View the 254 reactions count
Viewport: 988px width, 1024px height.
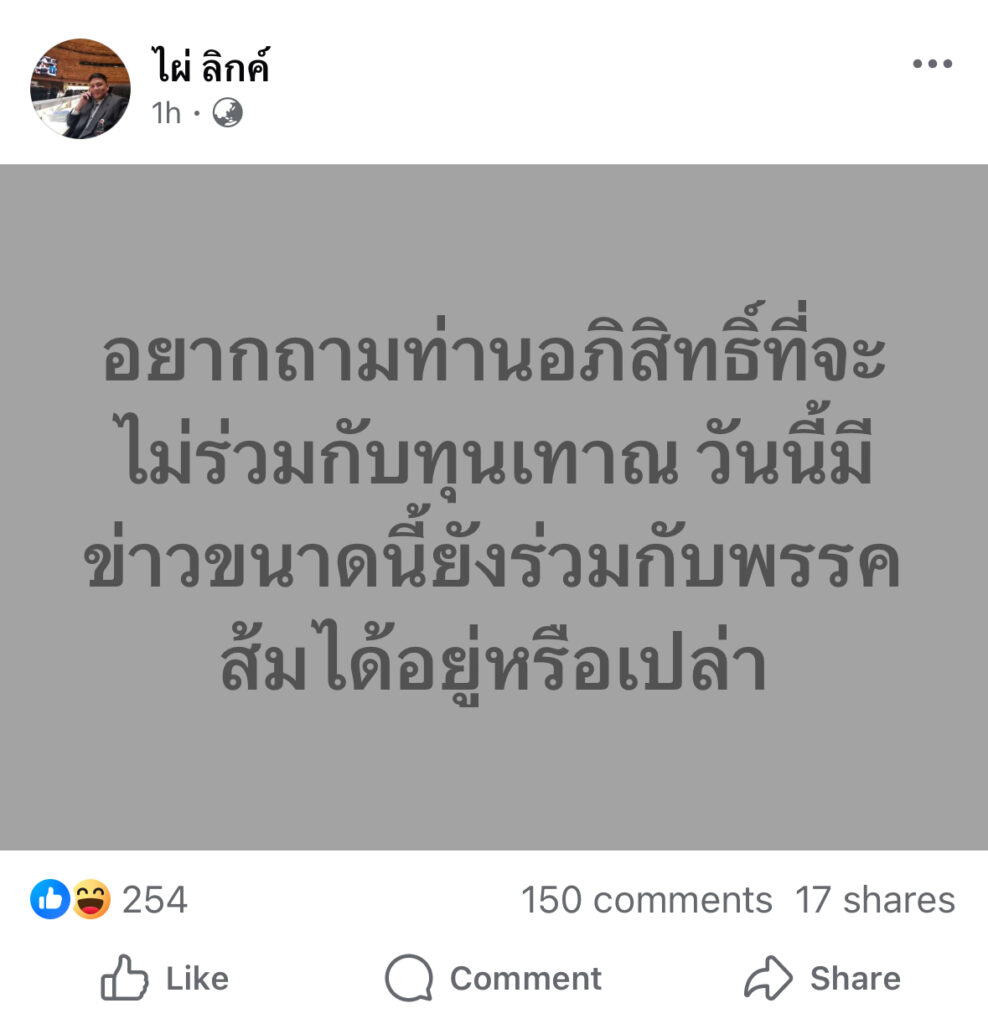pyautogui.click(x=155, y=899)
